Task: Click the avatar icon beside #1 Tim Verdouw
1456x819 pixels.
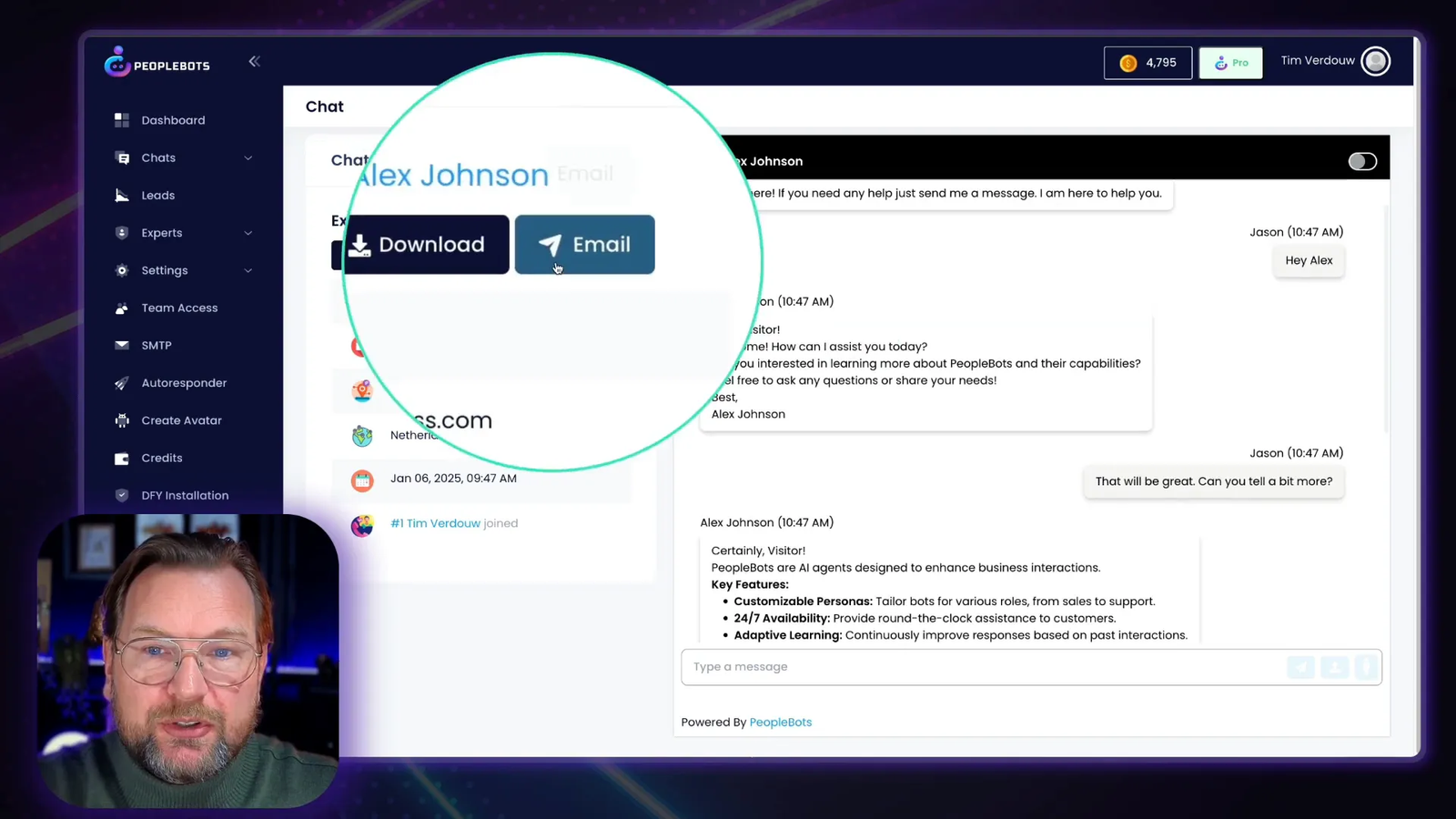Action: click(x=362, y=525)
